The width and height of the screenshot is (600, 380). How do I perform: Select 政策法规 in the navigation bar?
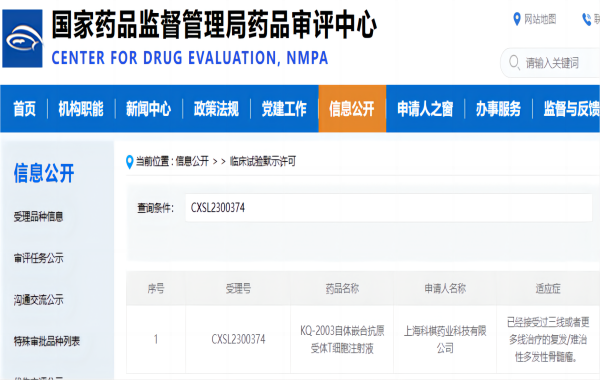pyautogui.click(x=216, y=109)
